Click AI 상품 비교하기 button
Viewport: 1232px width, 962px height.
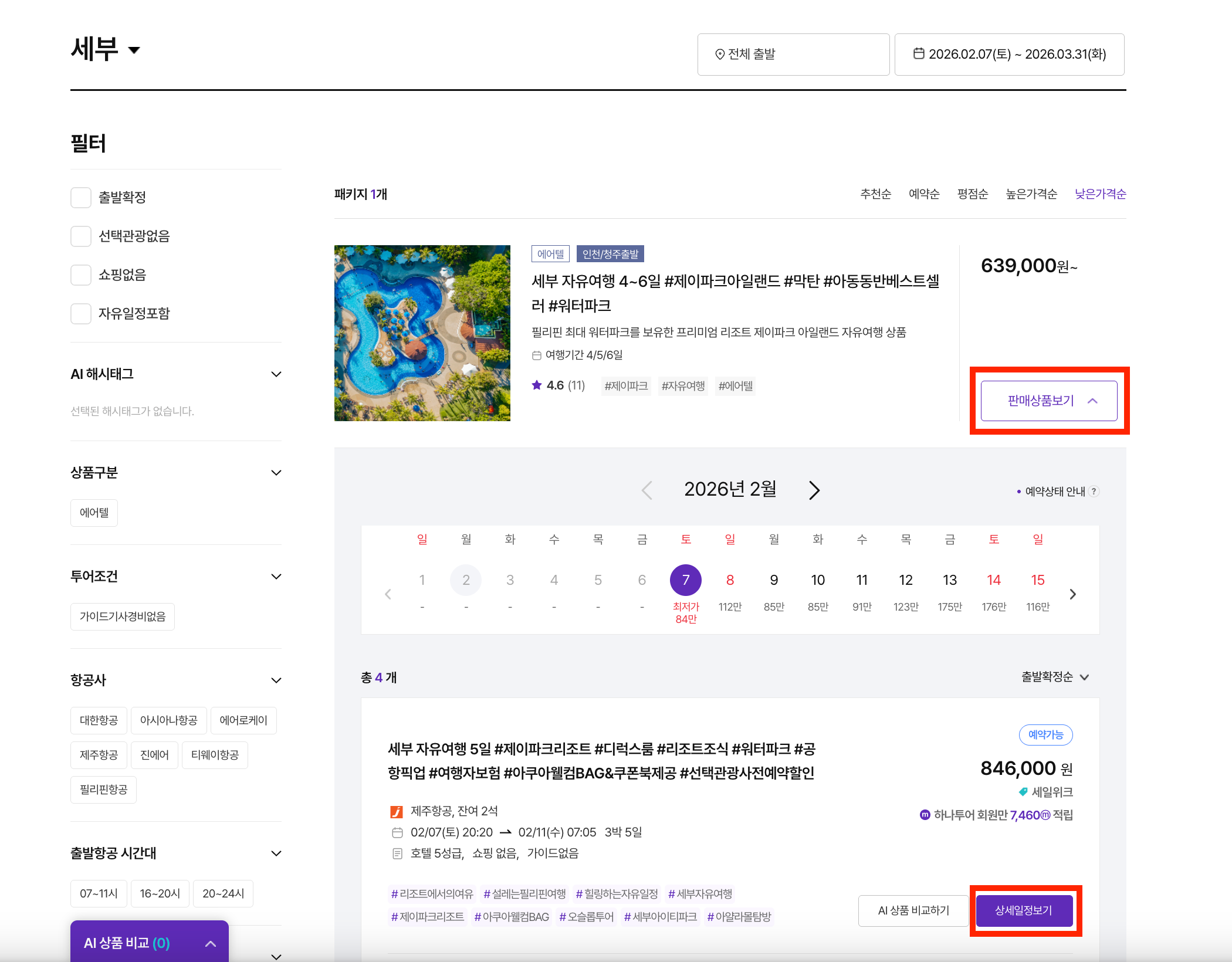tap(913, 910)
